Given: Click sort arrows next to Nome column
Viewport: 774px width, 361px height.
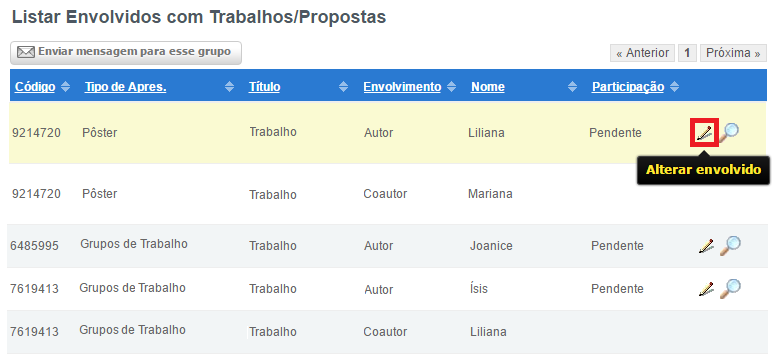Looking at the screenshot, I should [572, 87].
